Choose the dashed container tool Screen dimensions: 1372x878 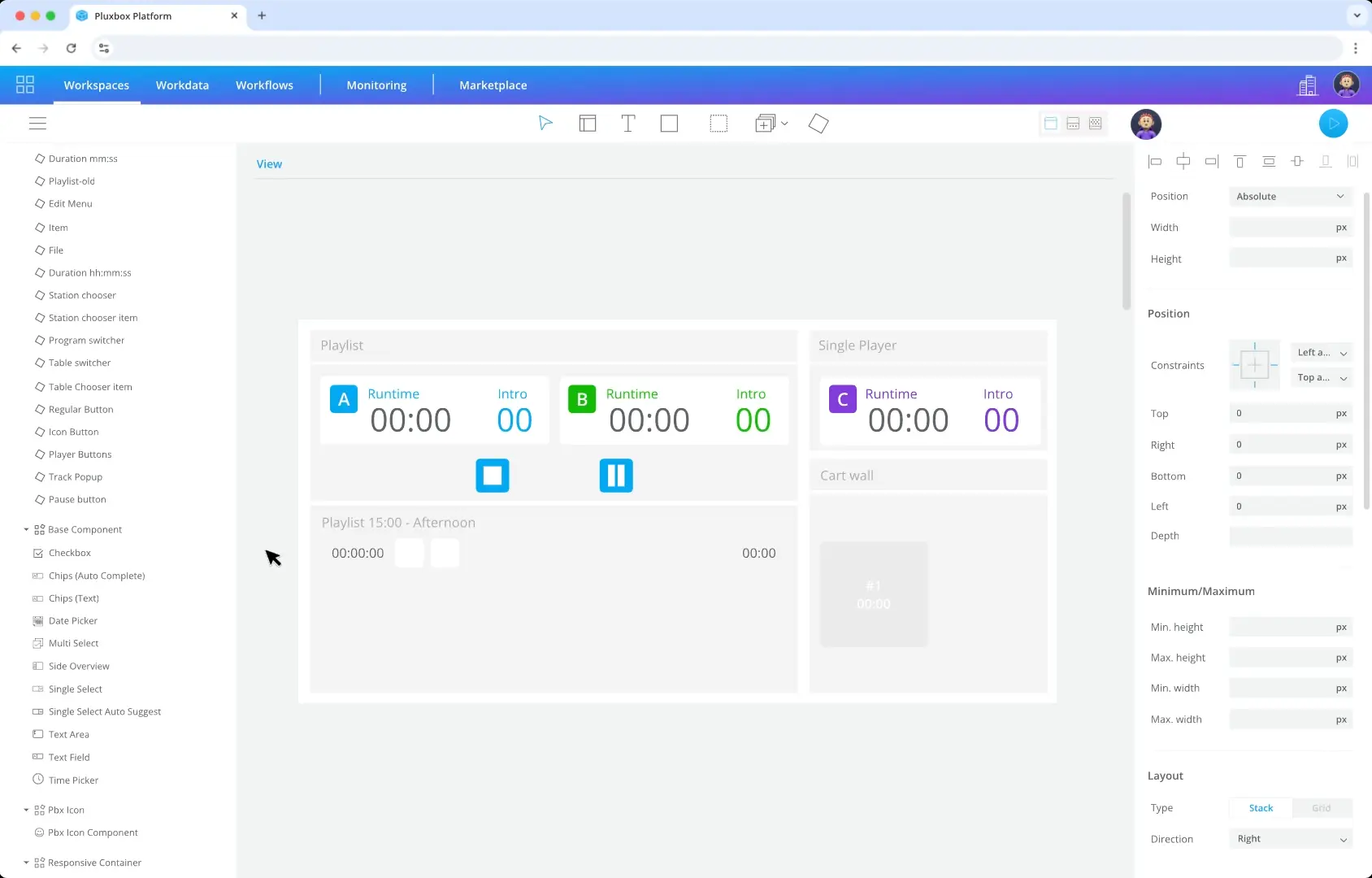719,124
